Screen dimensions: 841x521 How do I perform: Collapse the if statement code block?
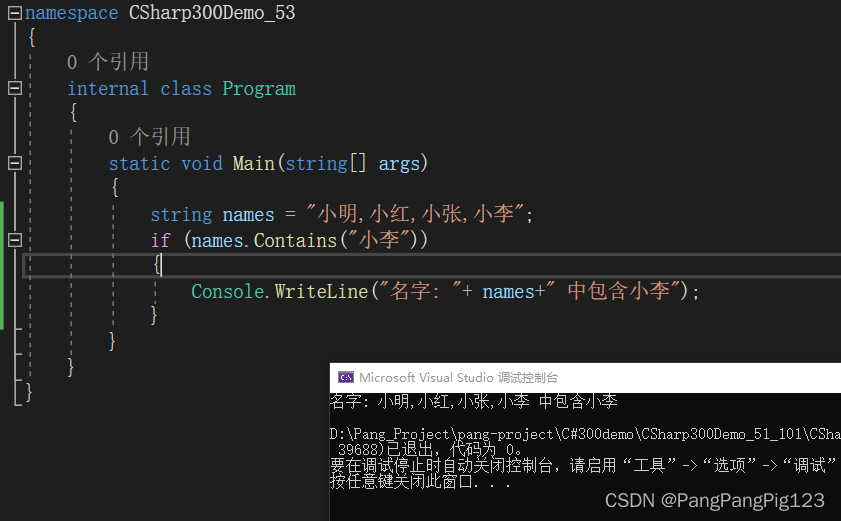coord(14,240)
